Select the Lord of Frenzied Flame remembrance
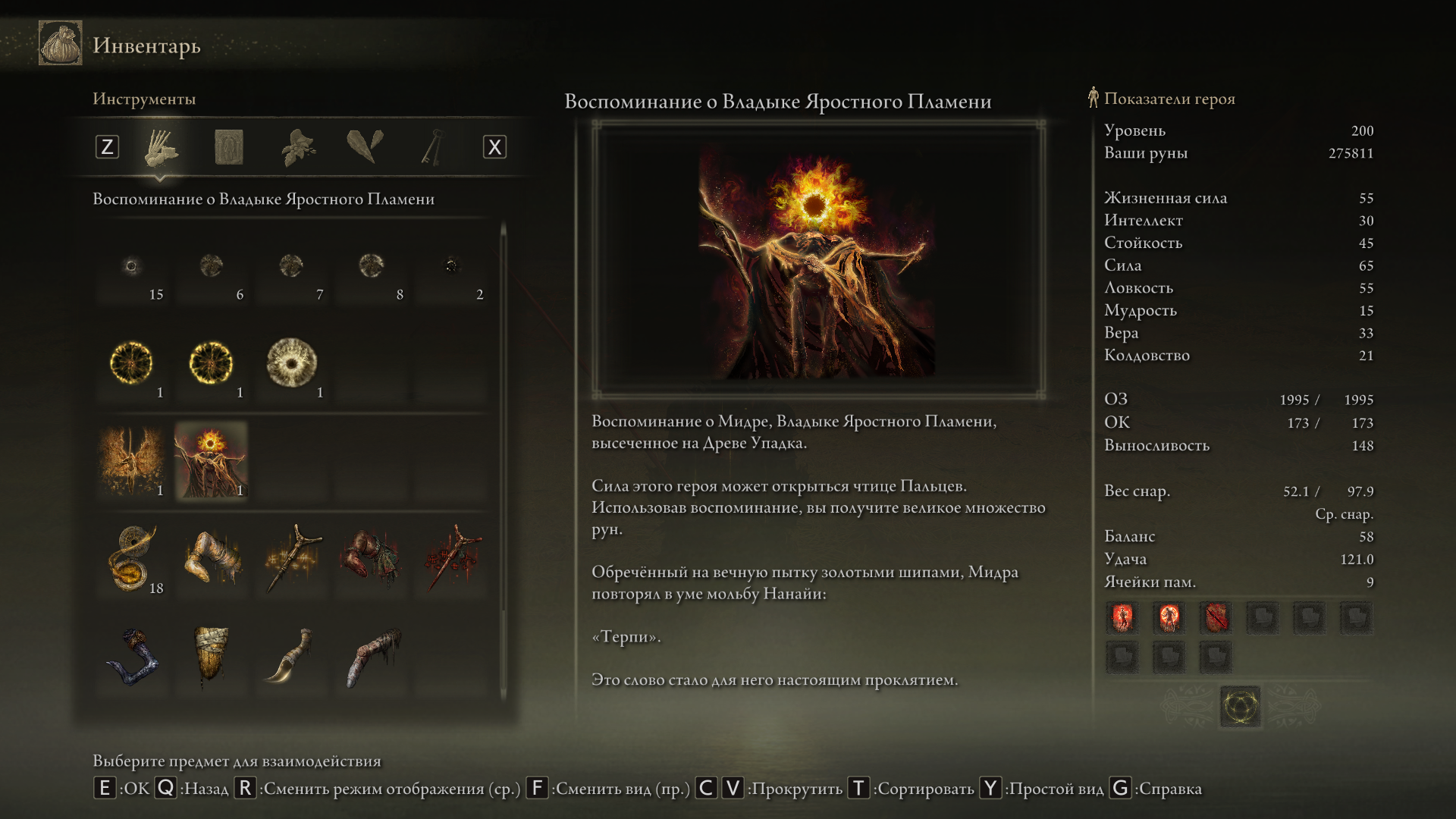The image size is (1456, 819). point(212,461)
